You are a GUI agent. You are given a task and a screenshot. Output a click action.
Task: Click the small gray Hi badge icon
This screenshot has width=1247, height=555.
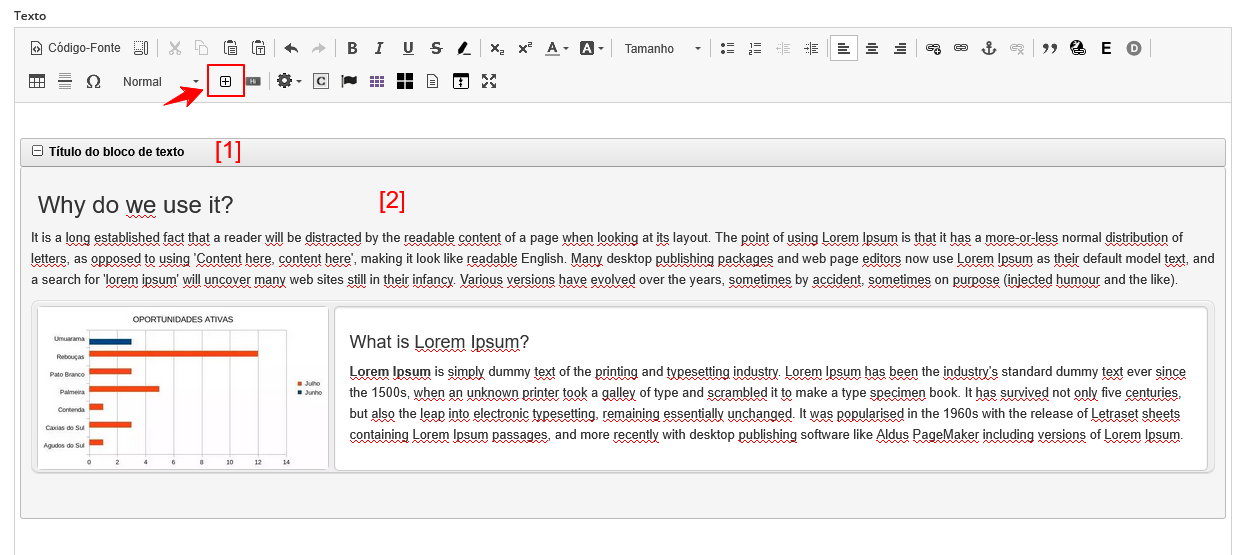[x=253, y=81]
